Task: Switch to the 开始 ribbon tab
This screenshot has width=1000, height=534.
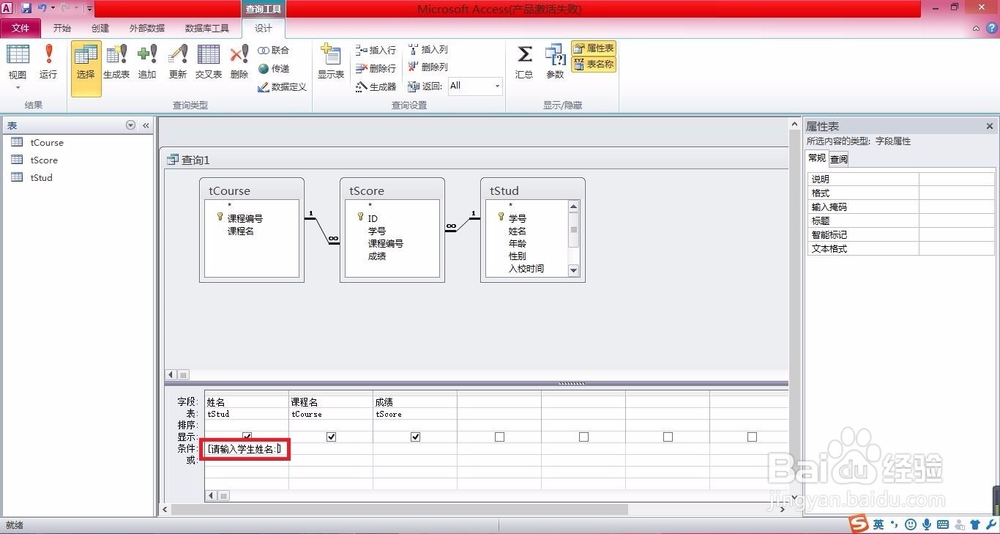Action: point(62,28)
